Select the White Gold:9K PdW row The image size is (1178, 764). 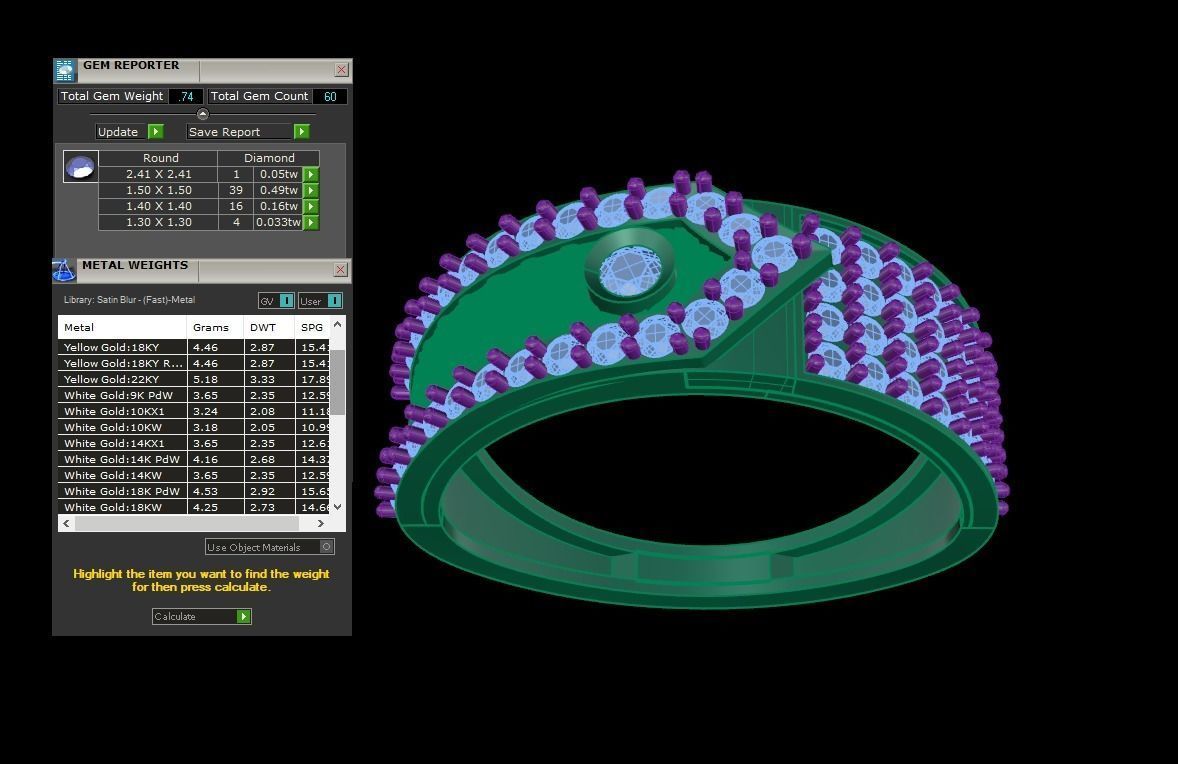(x=194, y=395)
